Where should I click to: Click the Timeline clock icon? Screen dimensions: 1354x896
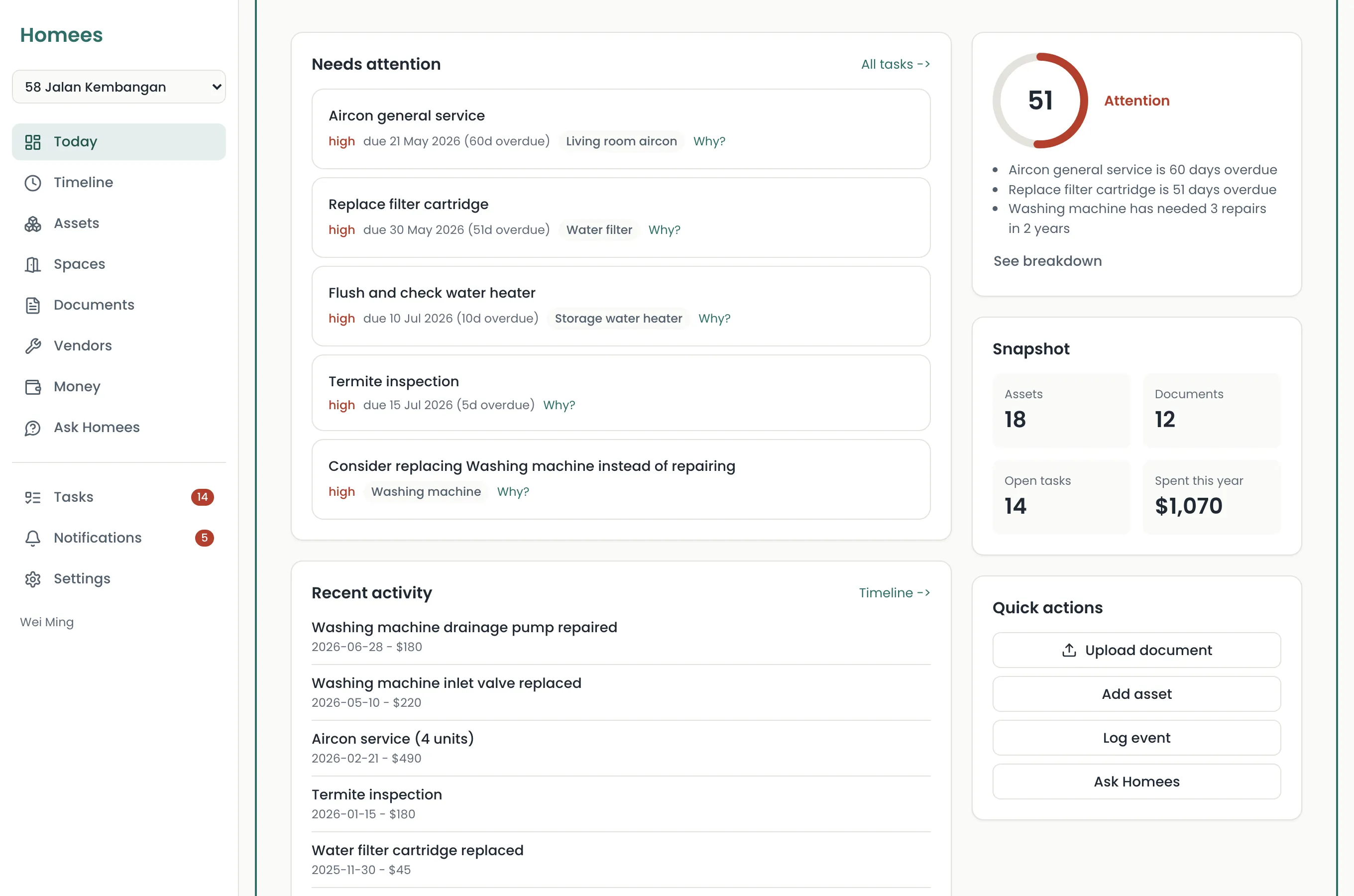(x=32, y=183)
